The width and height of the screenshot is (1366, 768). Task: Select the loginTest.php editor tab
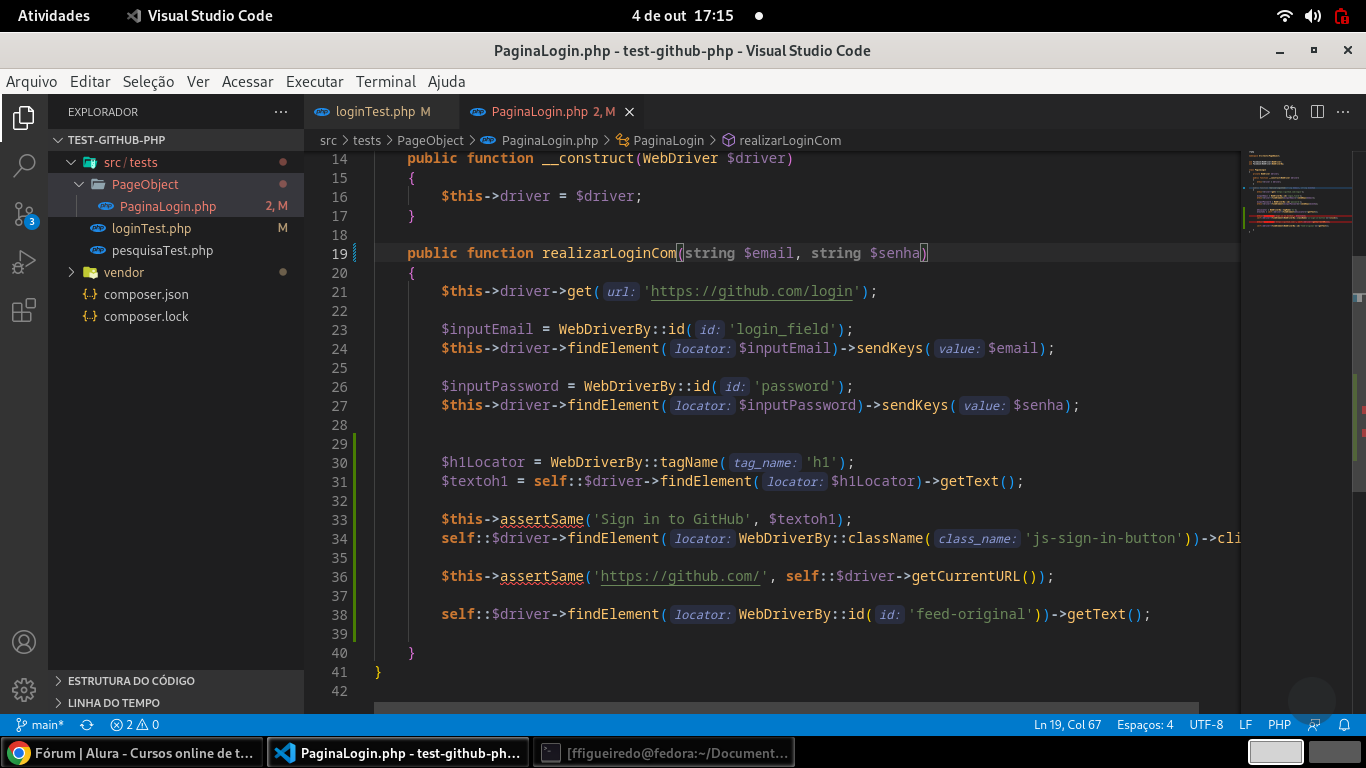(382, 112)
